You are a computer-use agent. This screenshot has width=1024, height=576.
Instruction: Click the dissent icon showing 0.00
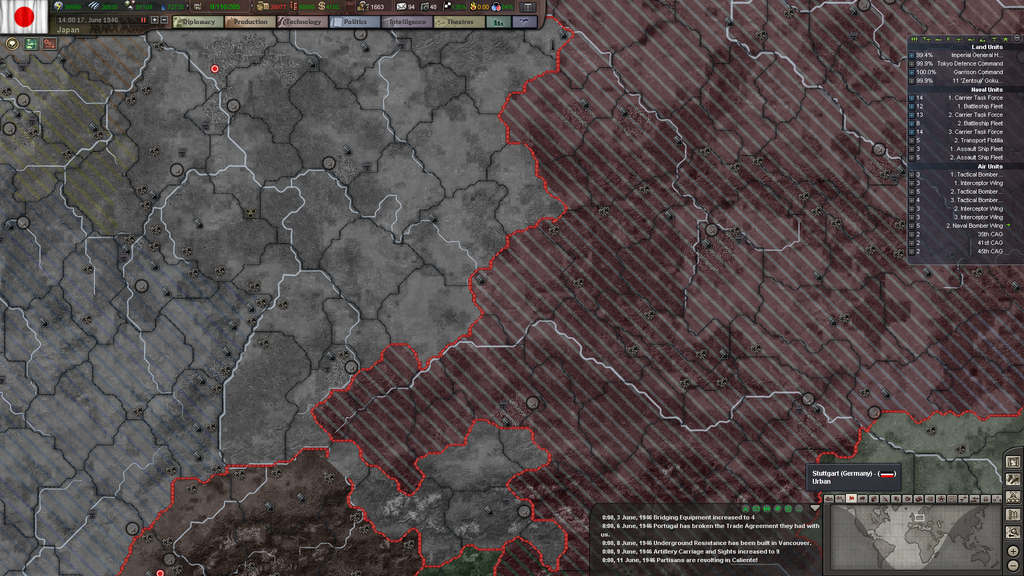coord(473,7)
